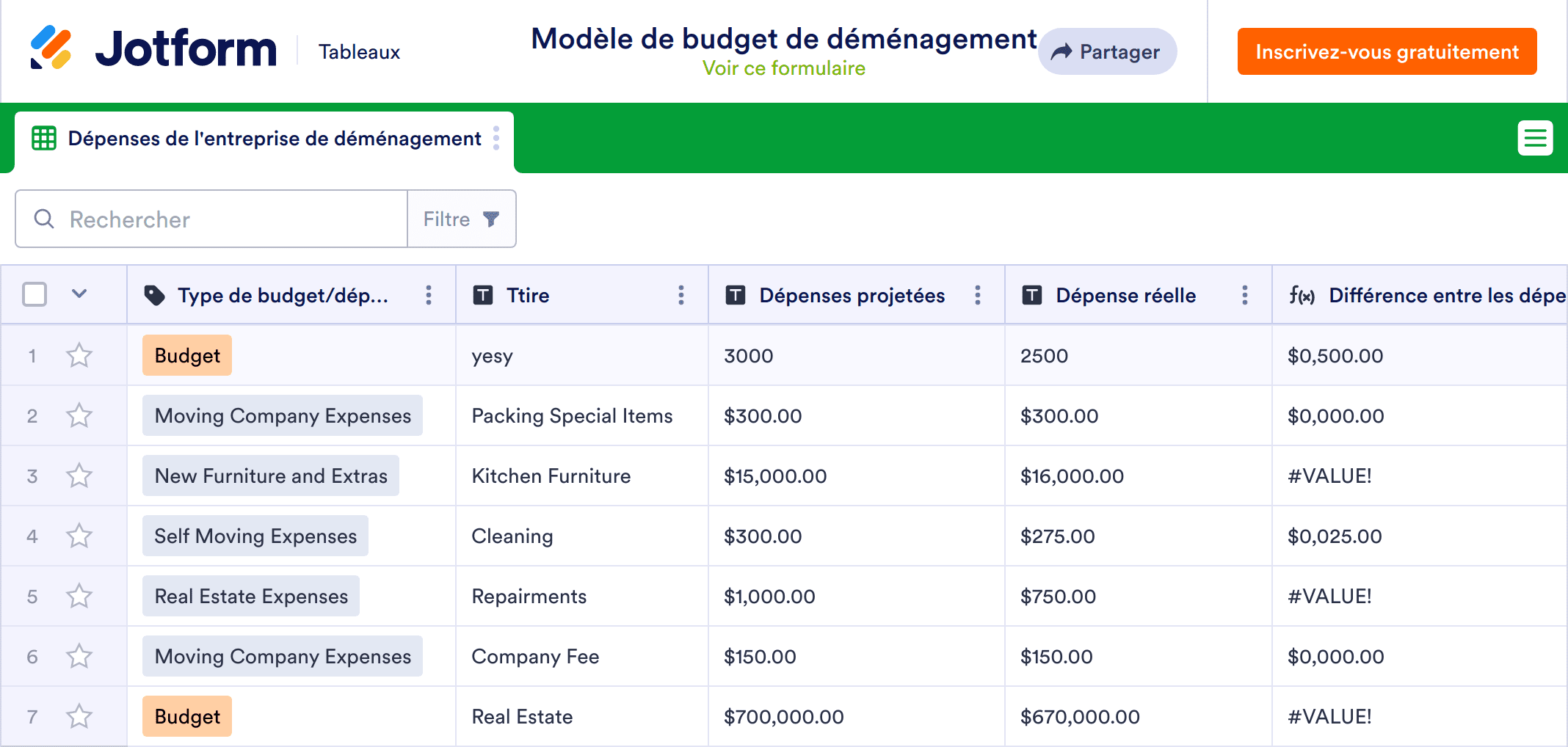The width and height of the screenshot is (1568, 747).
Task: Open the Voir ce formulaire link
Action: (x=783, y=68)
